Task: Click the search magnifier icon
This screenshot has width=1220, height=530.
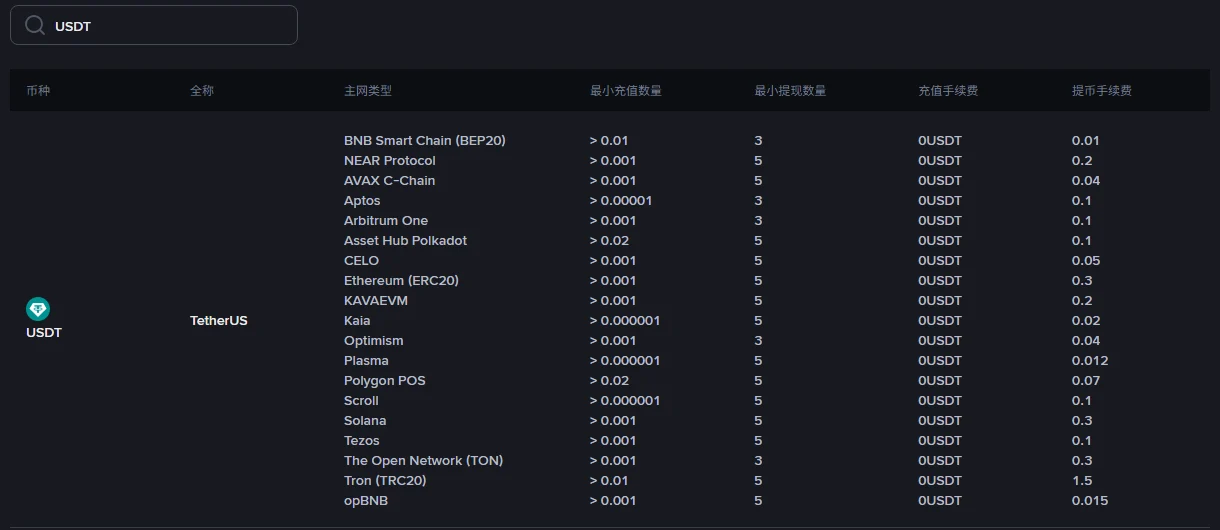Action: [35, 25]
